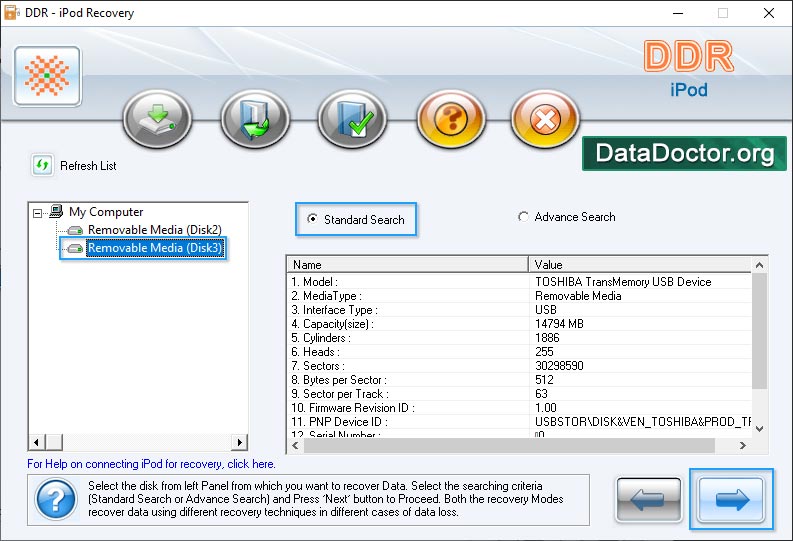Click the drive download toolbar icon

click(x=157, y=122)
